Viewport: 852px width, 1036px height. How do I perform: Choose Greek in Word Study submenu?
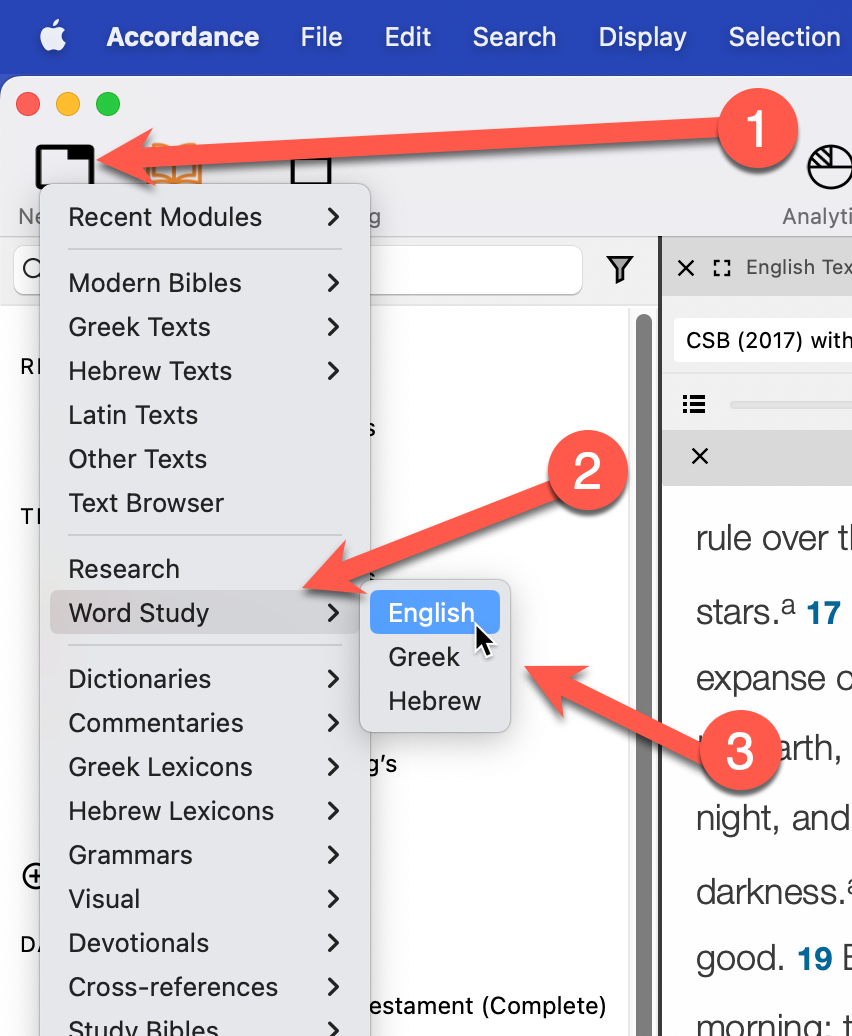click(435, 657)
